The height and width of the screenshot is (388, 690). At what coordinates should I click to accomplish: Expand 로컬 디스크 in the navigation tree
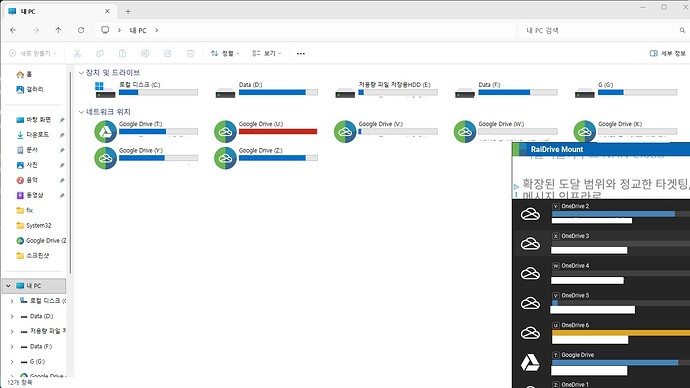12,301
